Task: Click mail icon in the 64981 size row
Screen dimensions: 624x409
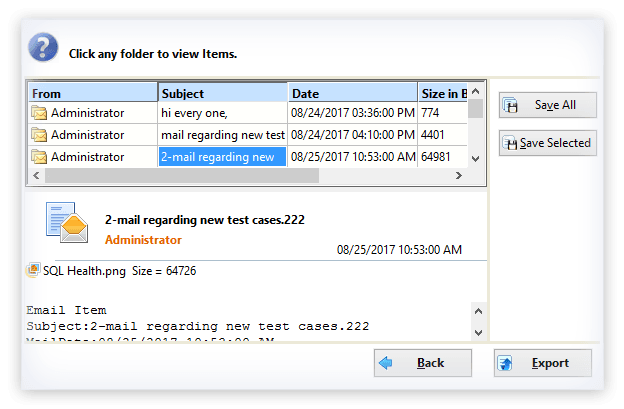Action: click(x=39, y=157)
